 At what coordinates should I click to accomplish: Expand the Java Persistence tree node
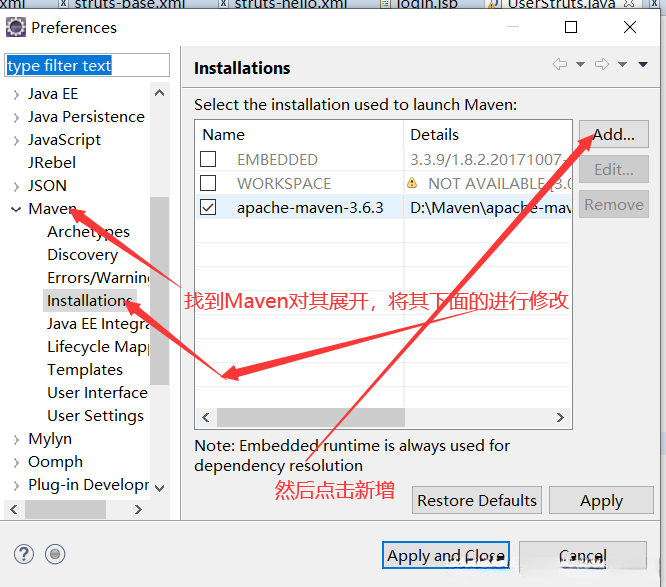pos(16,117)
